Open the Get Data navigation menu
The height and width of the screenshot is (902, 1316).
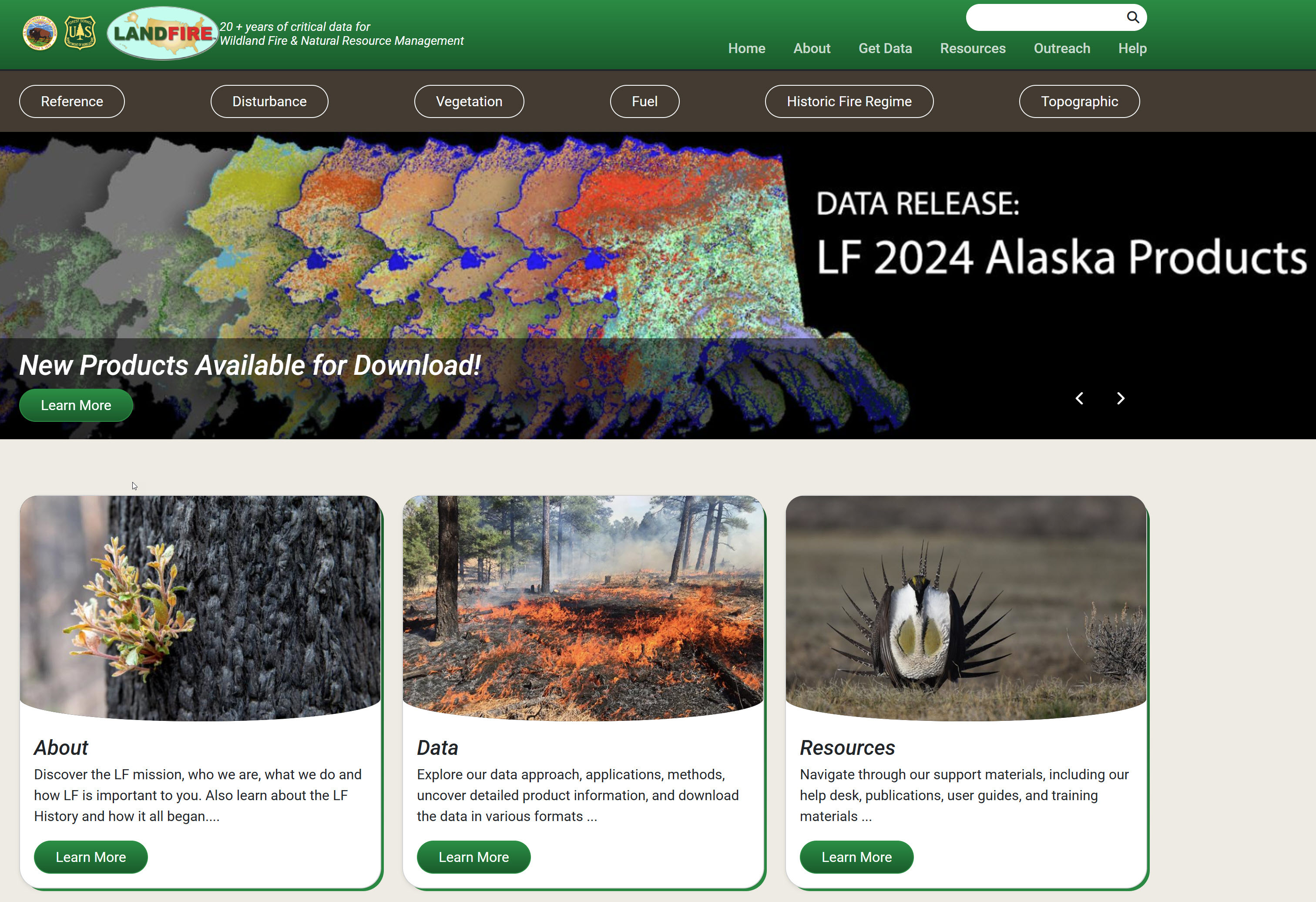coord(885,48)
